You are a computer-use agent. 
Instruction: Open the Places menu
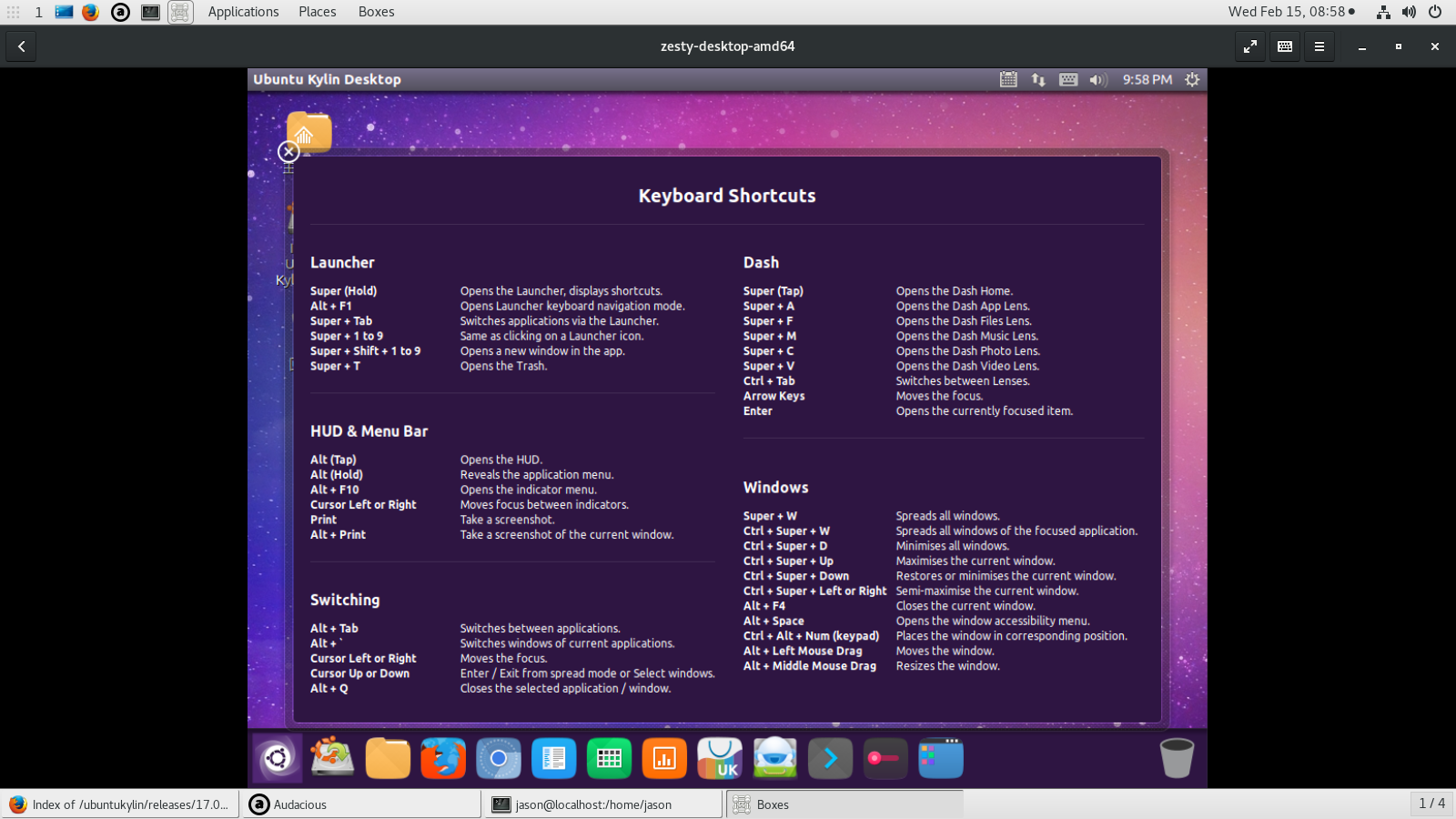[318, 12]
